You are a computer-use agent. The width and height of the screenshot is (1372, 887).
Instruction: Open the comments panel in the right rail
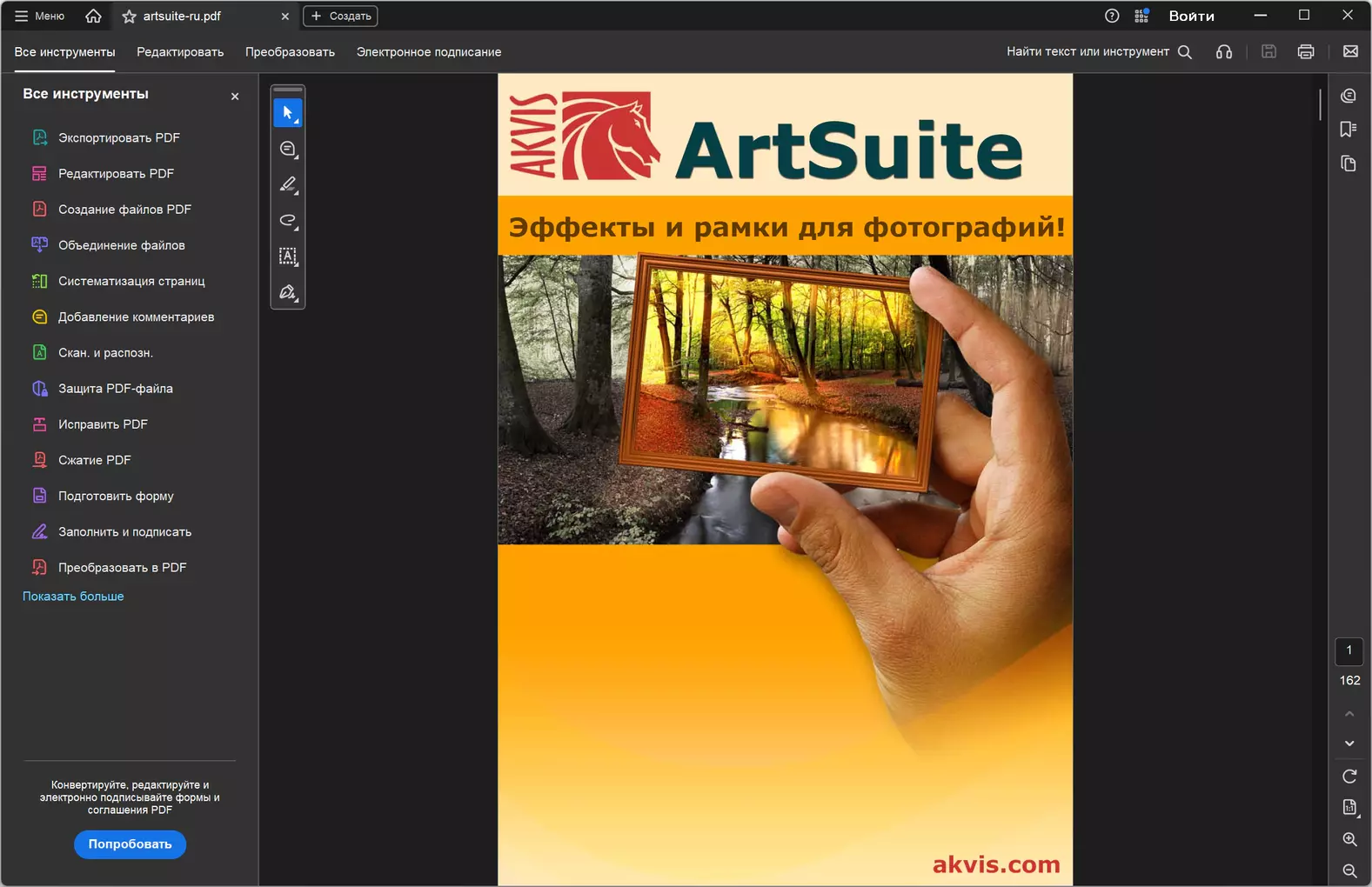coord(1349,96)
